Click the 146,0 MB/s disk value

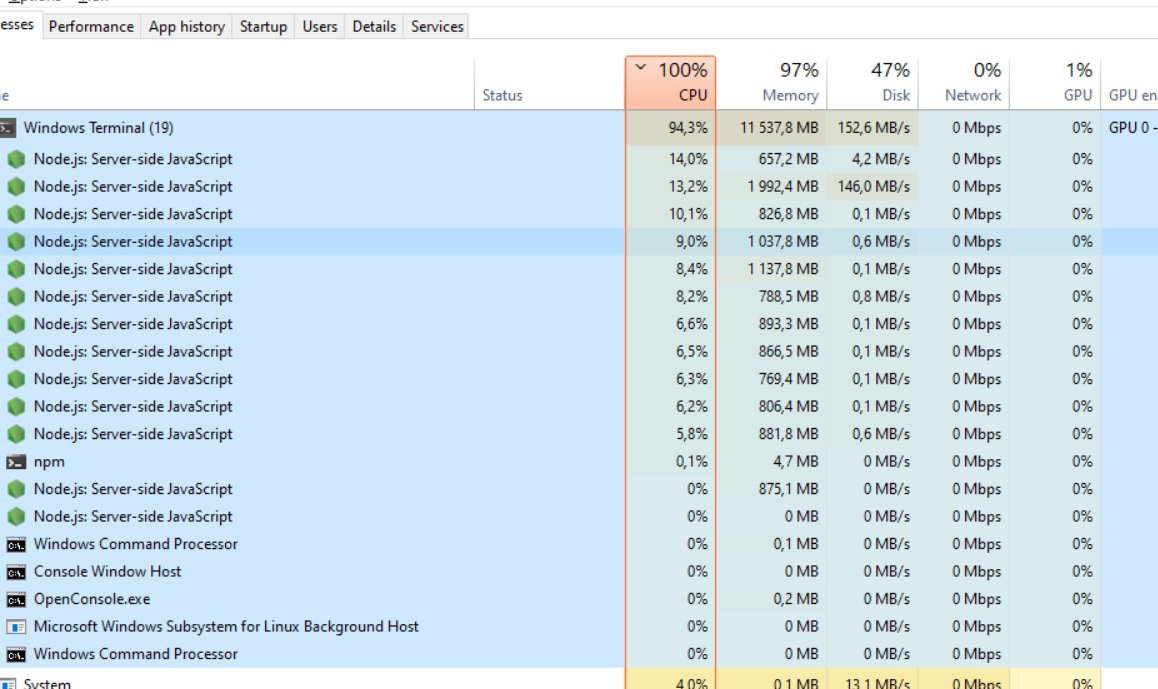pos(874,187)
